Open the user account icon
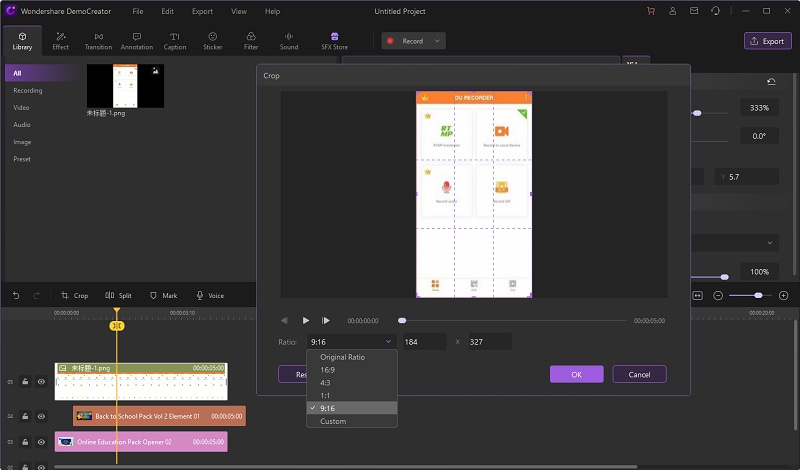This screenshot has width=800, height=470. tap(672, 11)
